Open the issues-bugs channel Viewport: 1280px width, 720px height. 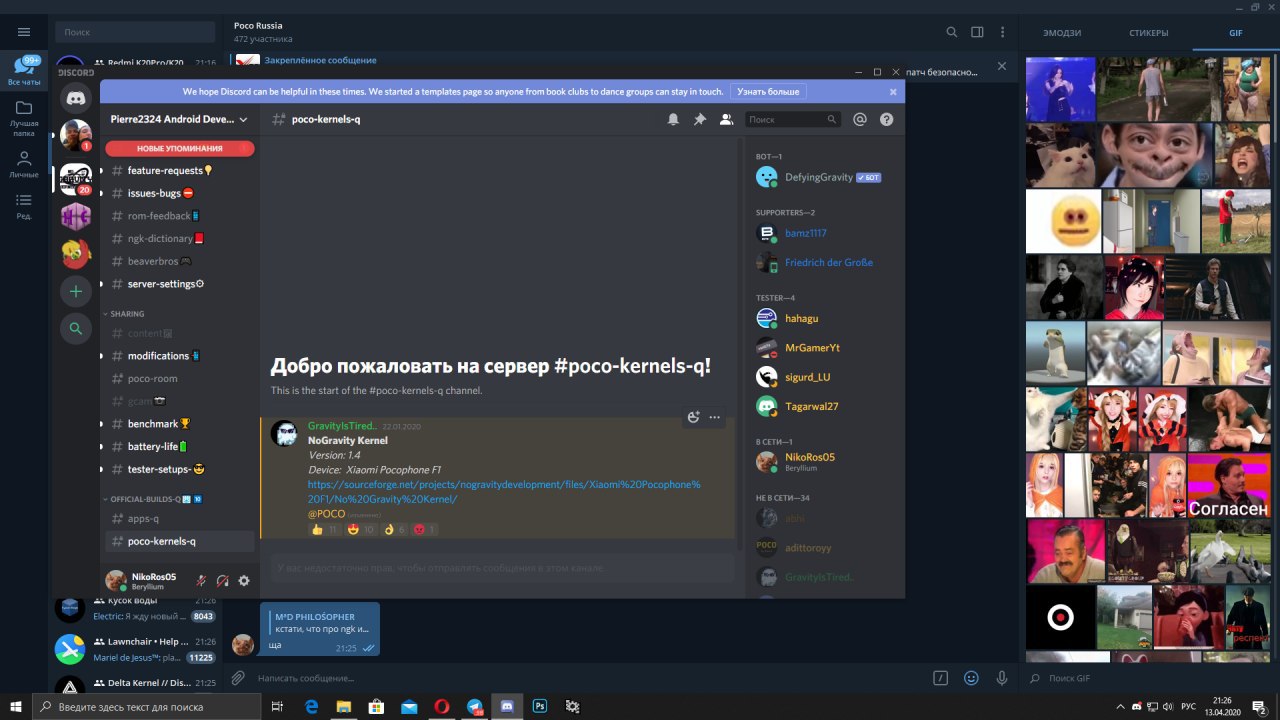[180, 193]
